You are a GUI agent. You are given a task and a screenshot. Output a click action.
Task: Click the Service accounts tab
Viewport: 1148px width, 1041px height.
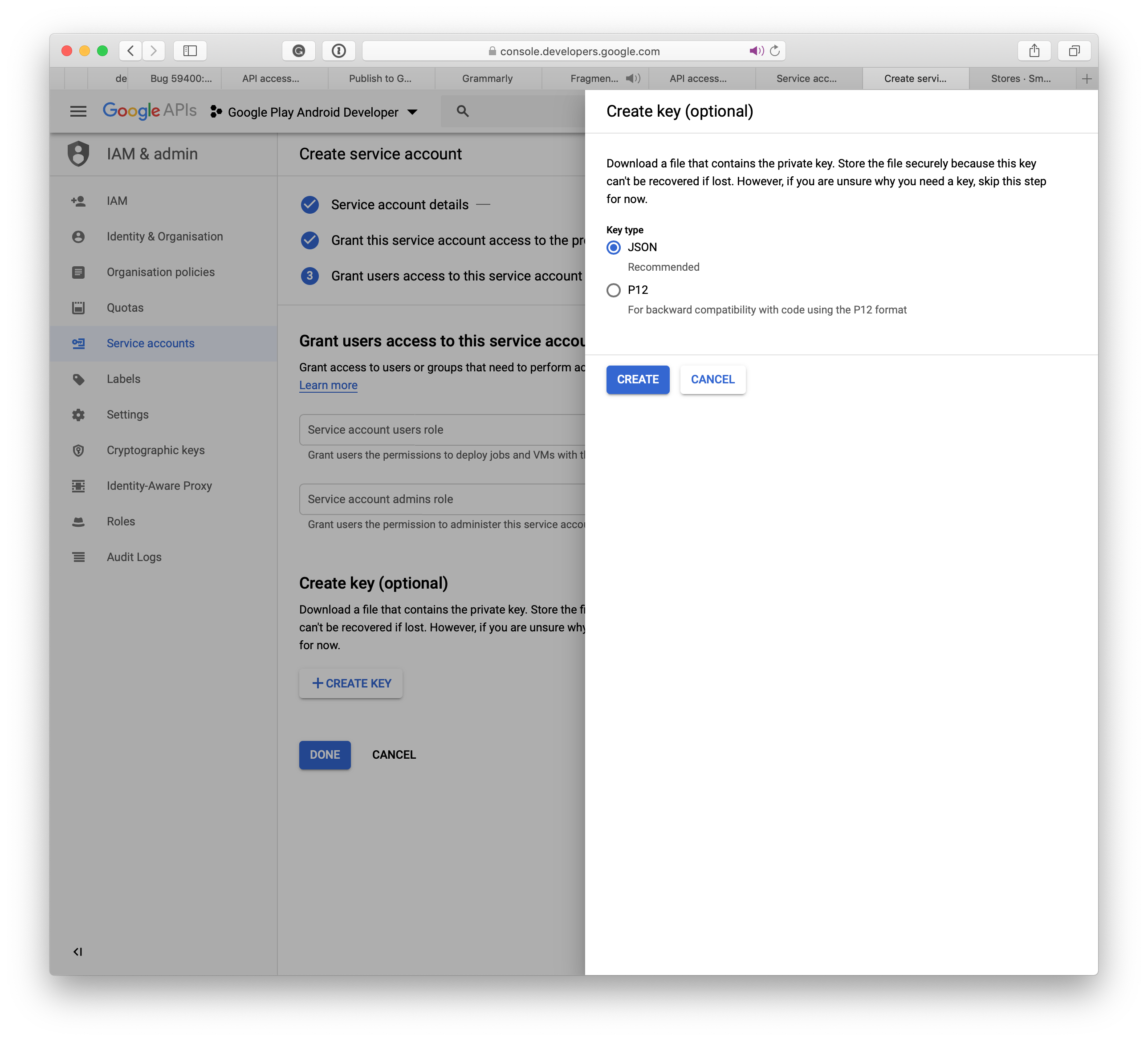(x=151, y=343)
